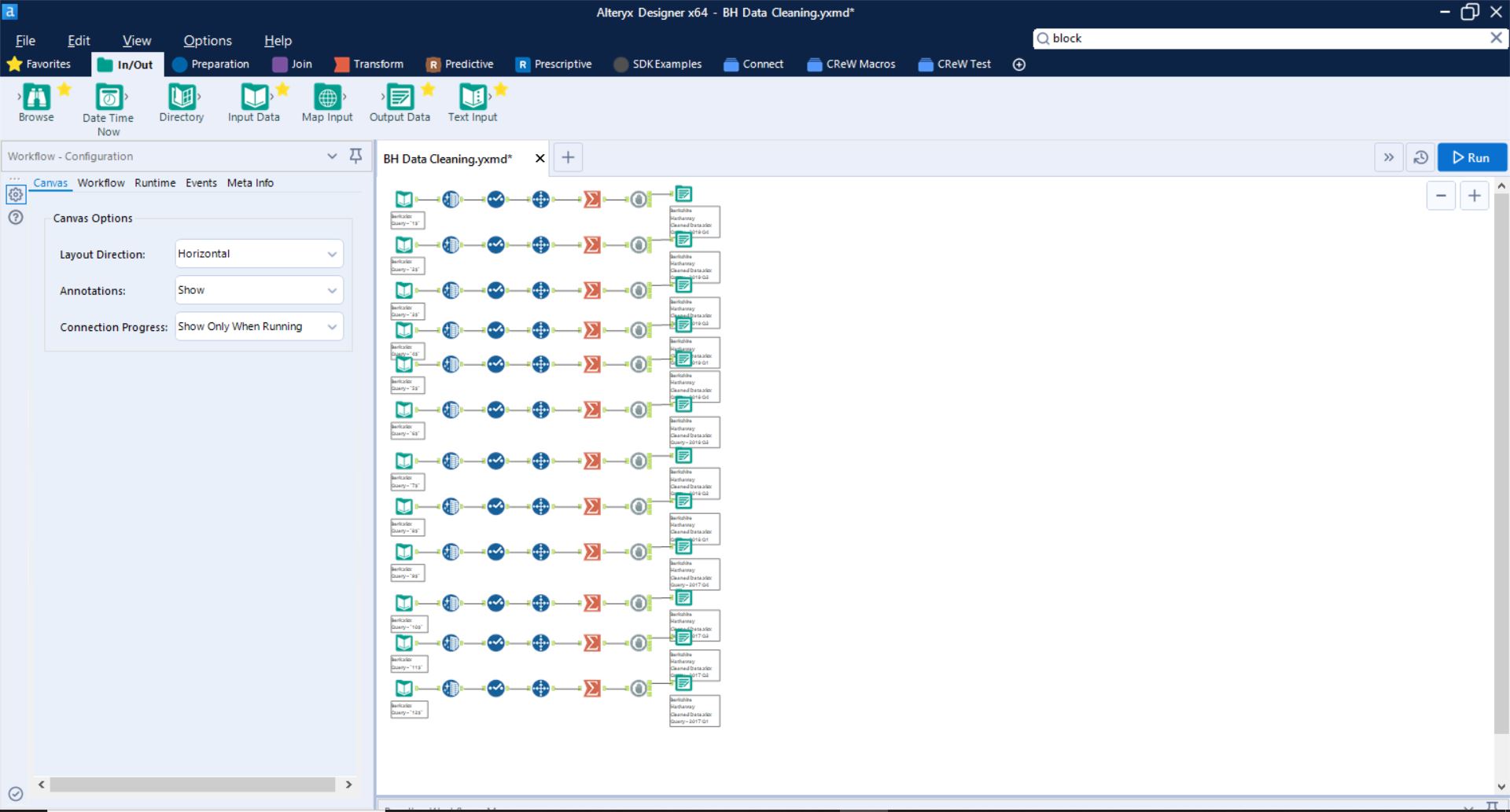Clear the block search field text
Image resolution: width=1510 pixels, height=812 pixels.
pos(1496,38)
